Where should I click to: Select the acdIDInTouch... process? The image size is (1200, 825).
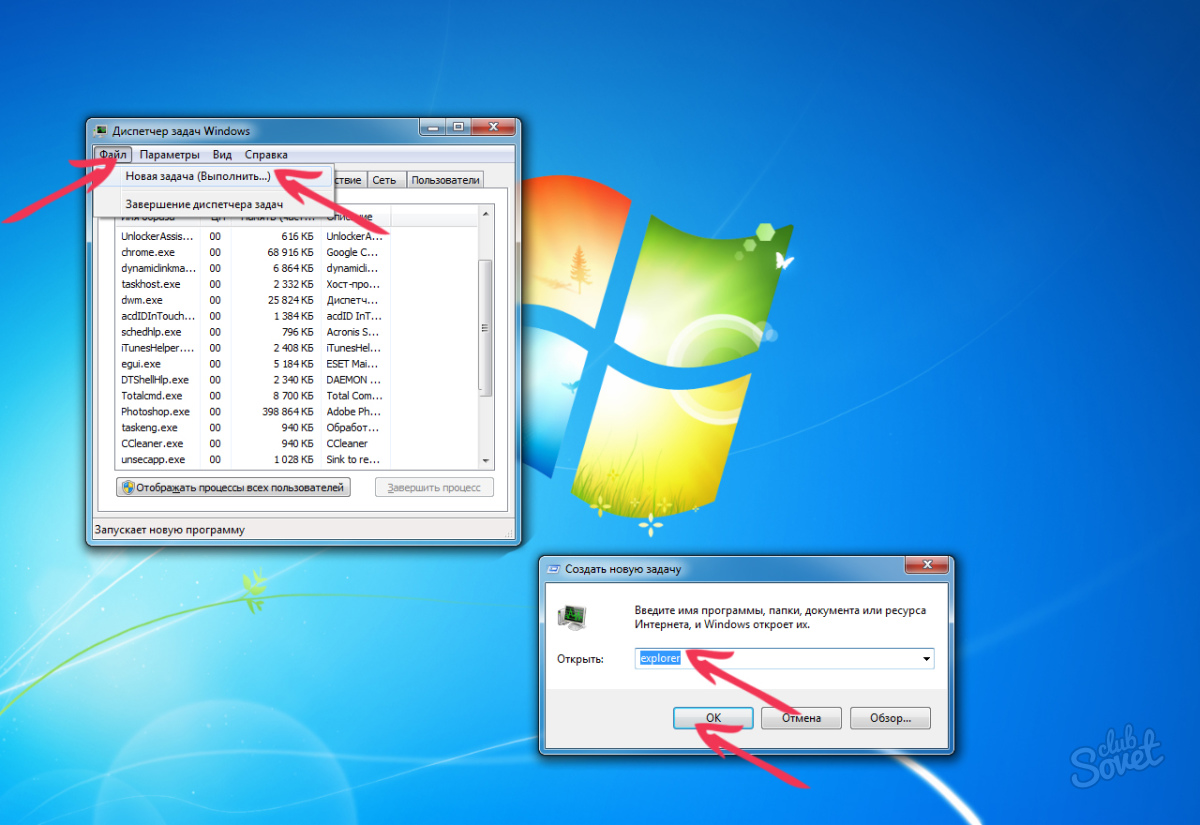tap(297, 316)
